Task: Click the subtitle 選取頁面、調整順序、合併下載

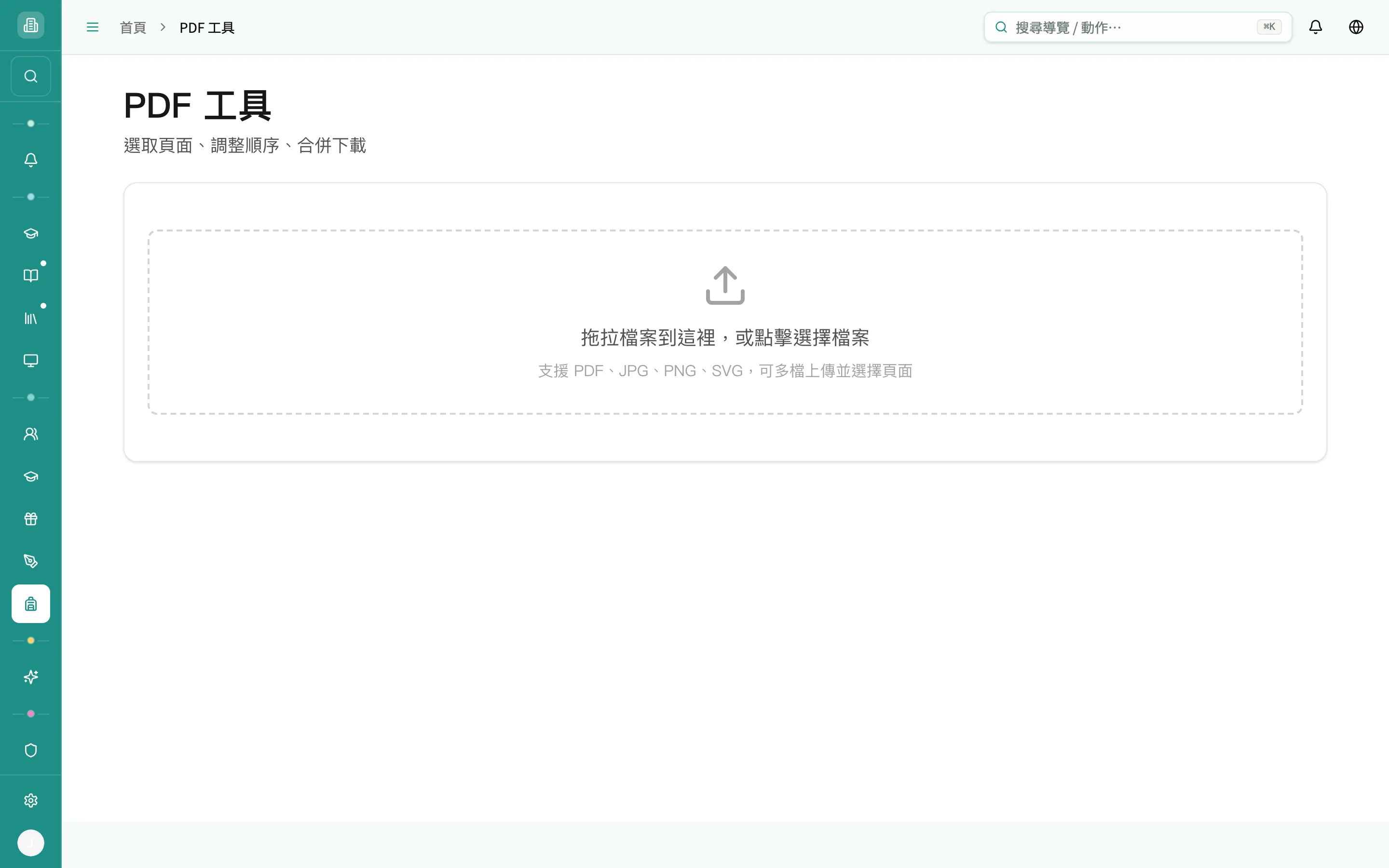Action: pyautogui.click(x=245, y=145)
